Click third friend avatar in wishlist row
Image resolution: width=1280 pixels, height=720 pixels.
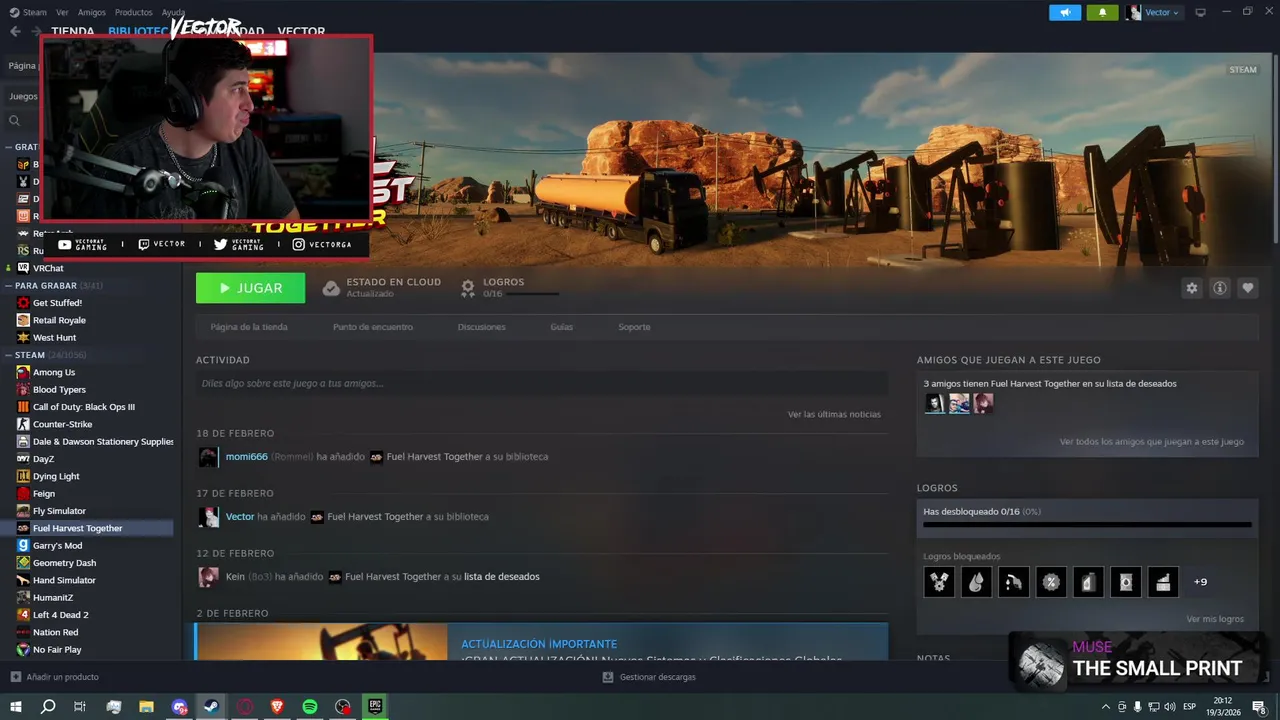(x=983, y=403)
